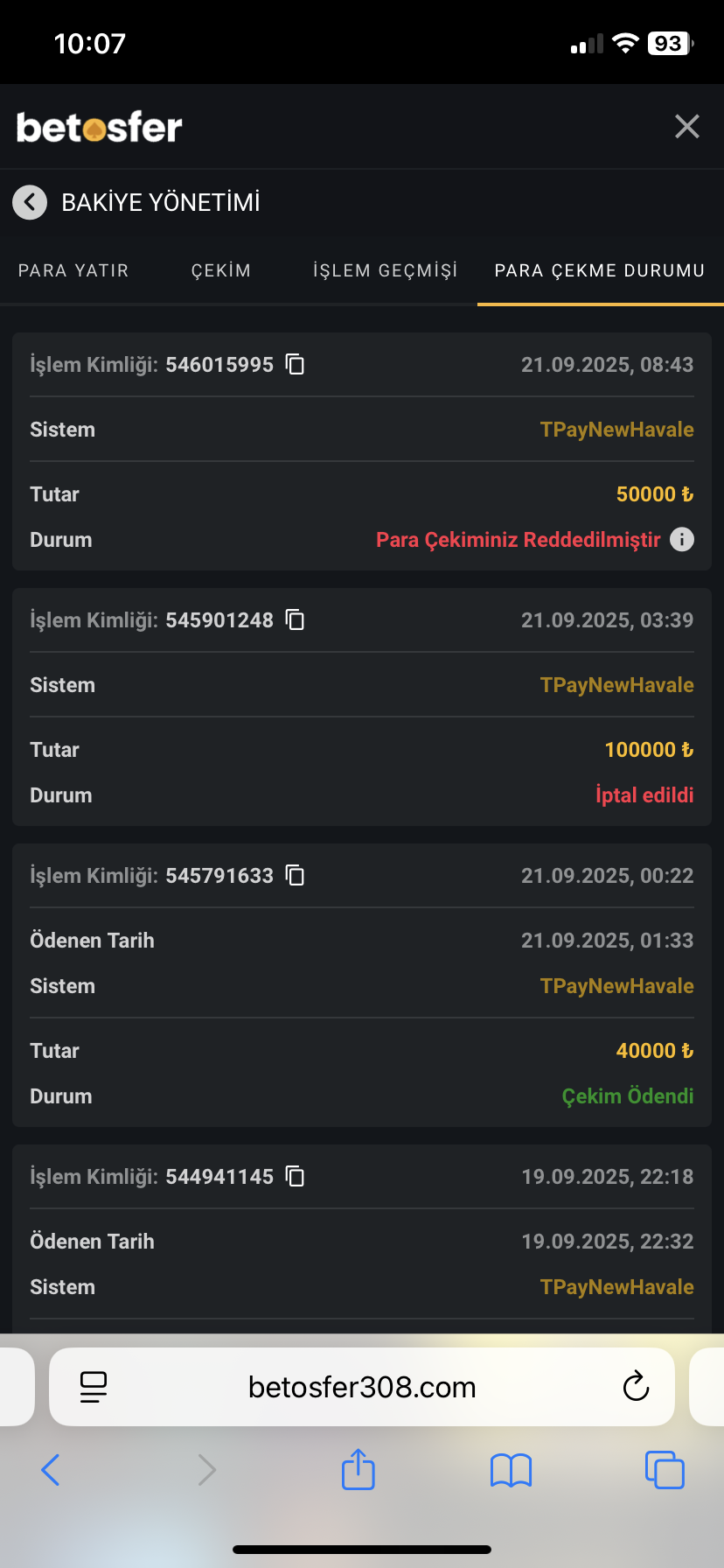
Task: Select the Para Çekme Durumu tab
Action: tap(600, 271)
